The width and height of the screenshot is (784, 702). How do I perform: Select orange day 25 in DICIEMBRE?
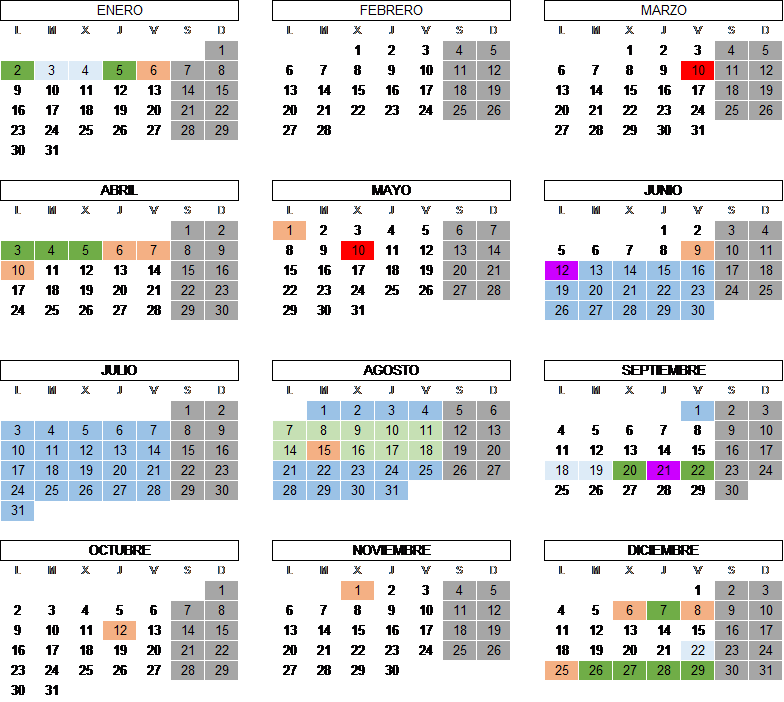[x=562, y=670]
